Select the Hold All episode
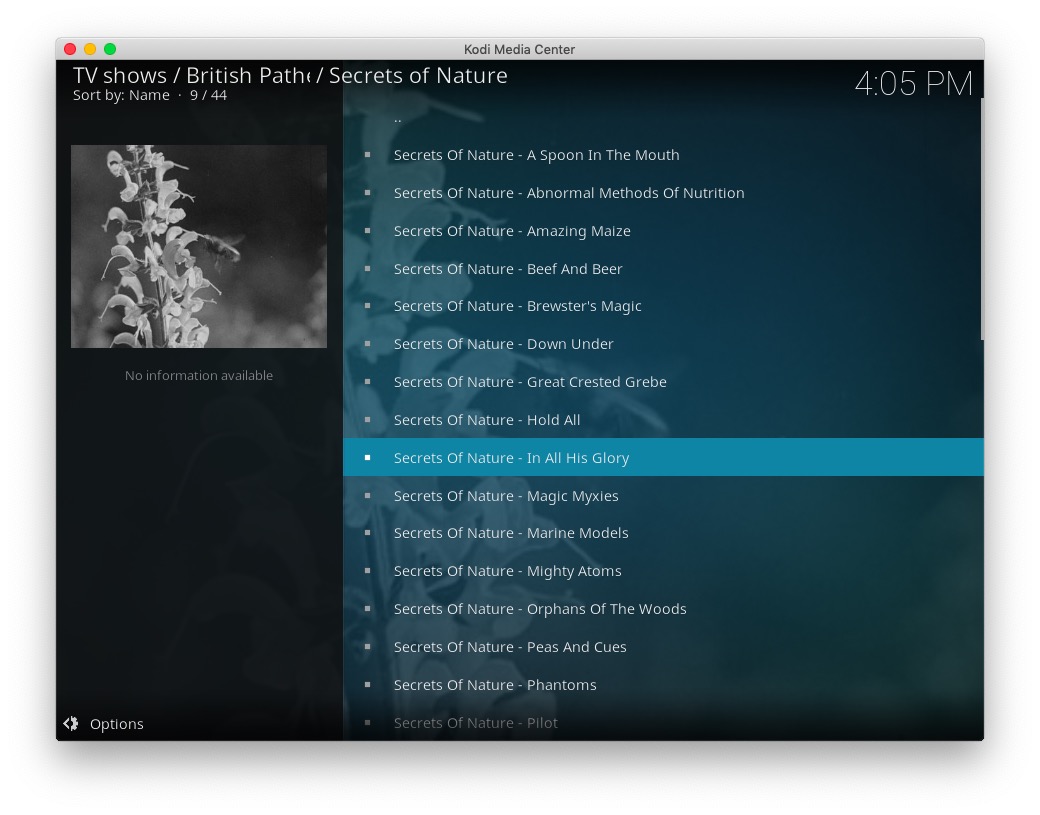1040x815 pixels. (x=486, y=420)
